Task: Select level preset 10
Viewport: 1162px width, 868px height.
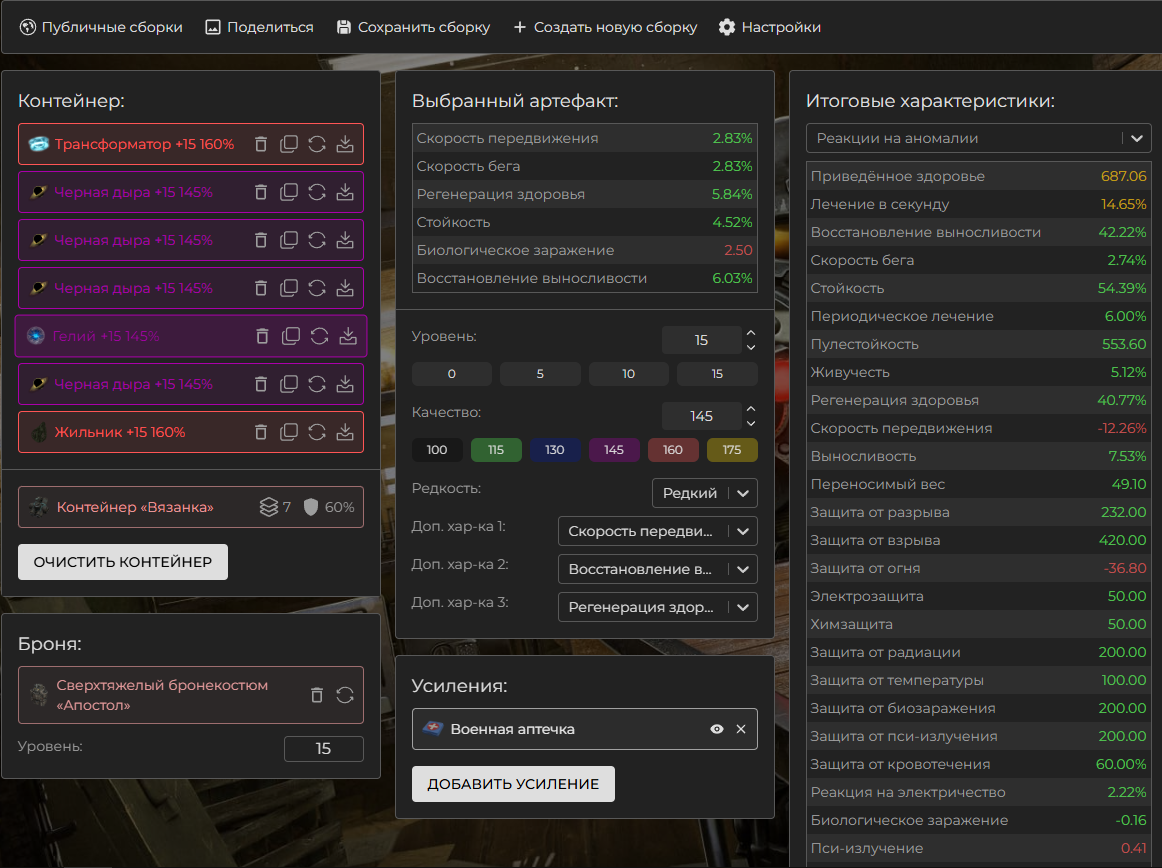Action: 628,374
